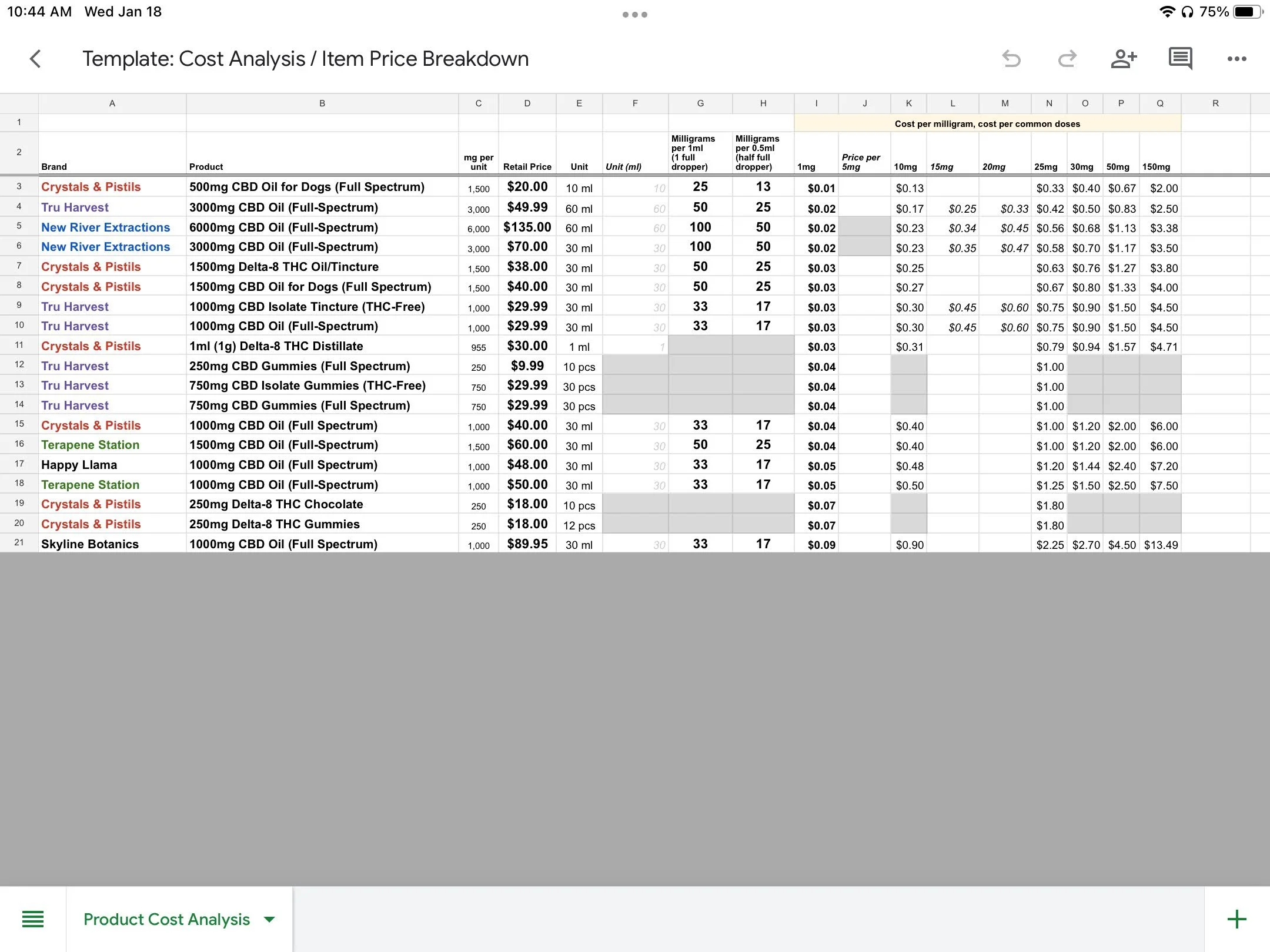Open share via add person icon

click(1124, 59)
